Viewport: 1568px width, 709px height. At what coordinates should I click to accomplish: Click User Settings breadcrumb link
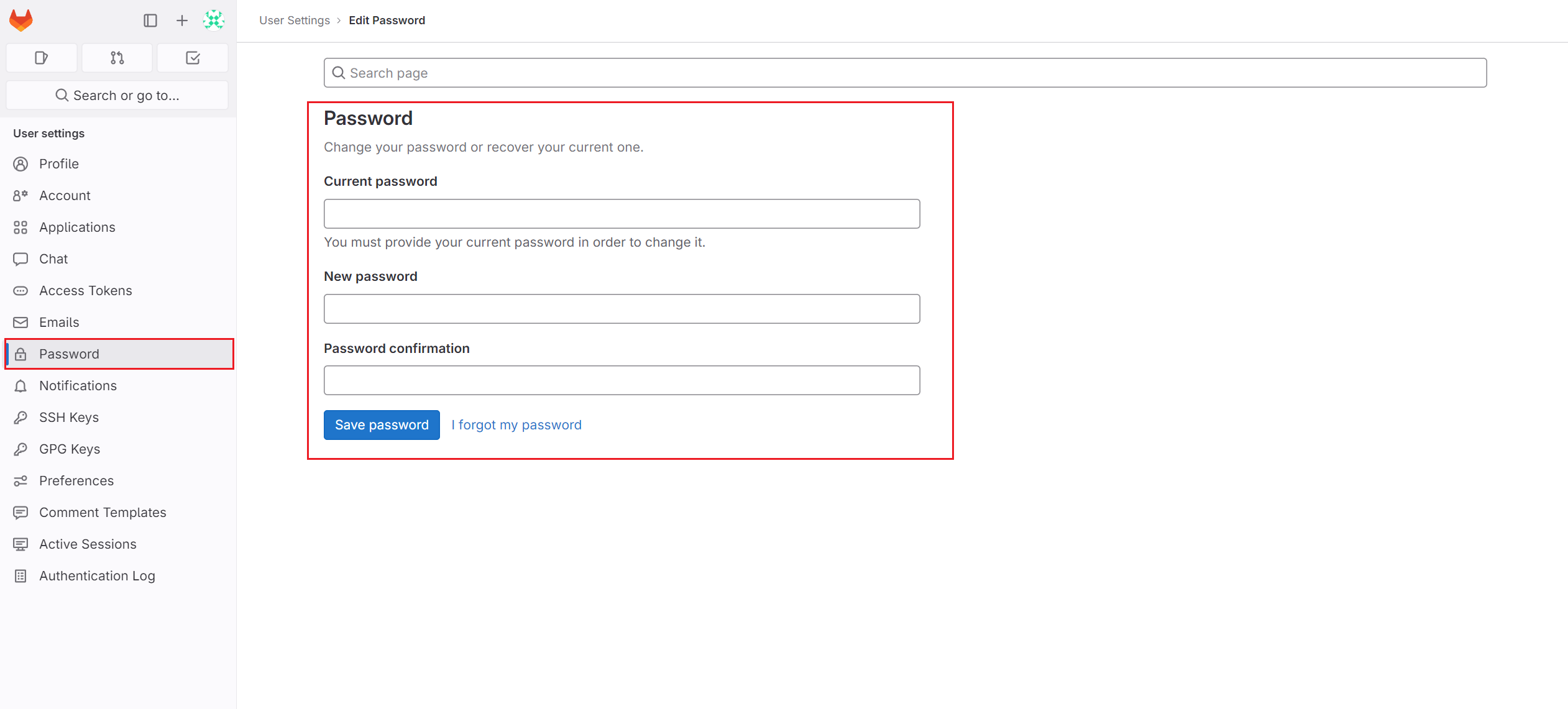(x=295, y=20)
